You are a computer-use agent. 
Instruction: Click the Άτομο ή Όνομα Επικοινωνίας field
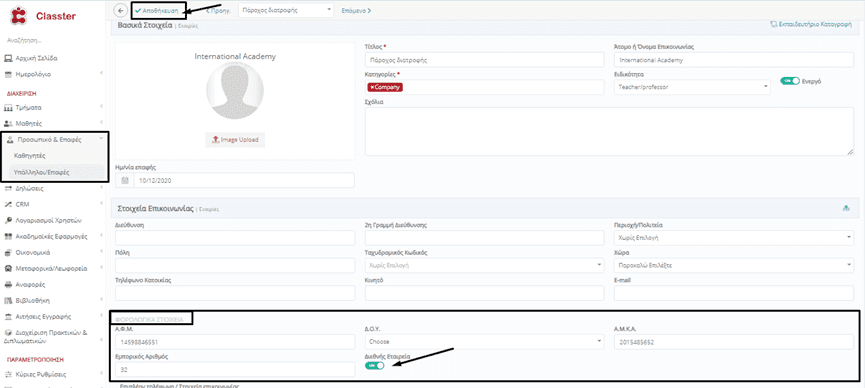[x=734, y=60]
